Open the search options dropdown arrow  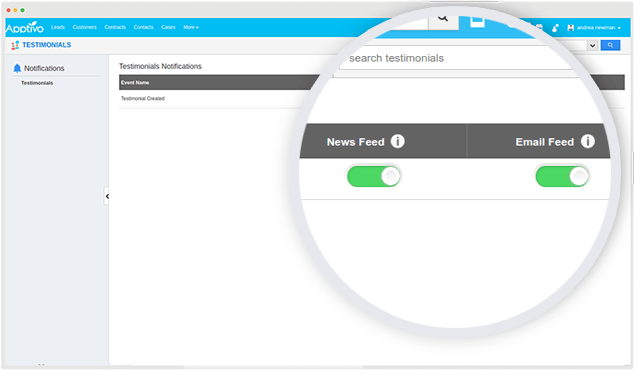click(592, 45)
